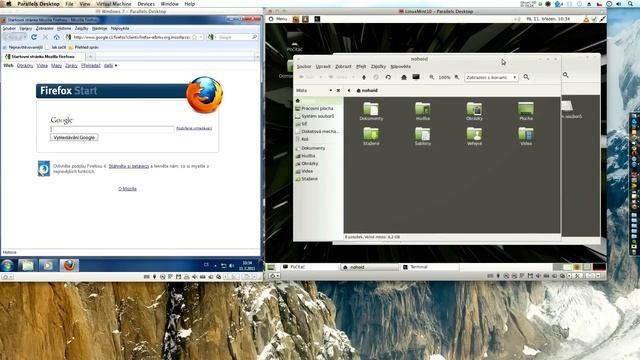Close the Místa side pane
The height and width of the screenshot is (360, 640).
tap(338, 91)
